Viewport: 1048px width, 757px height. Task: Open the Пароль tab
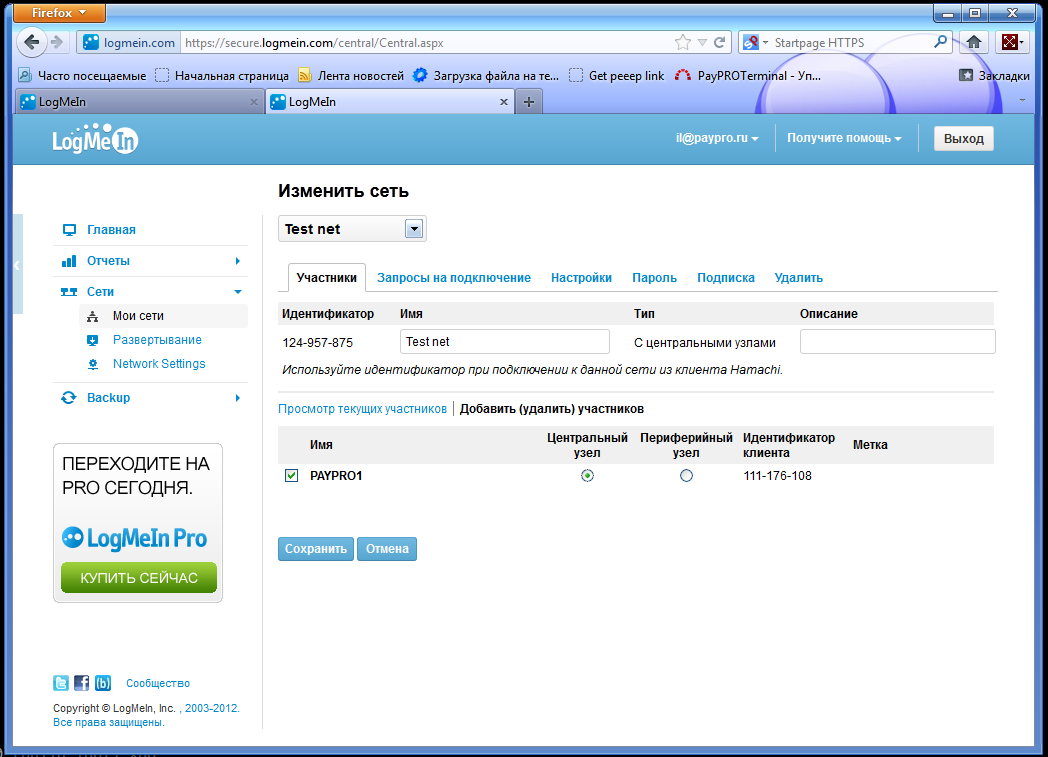click(654, 278)
